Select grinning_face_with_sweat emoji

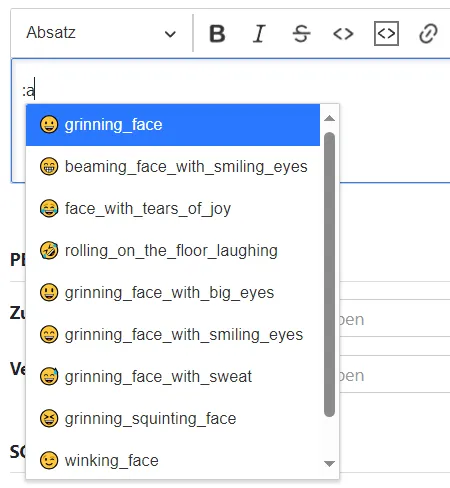[x=173, y=377]
